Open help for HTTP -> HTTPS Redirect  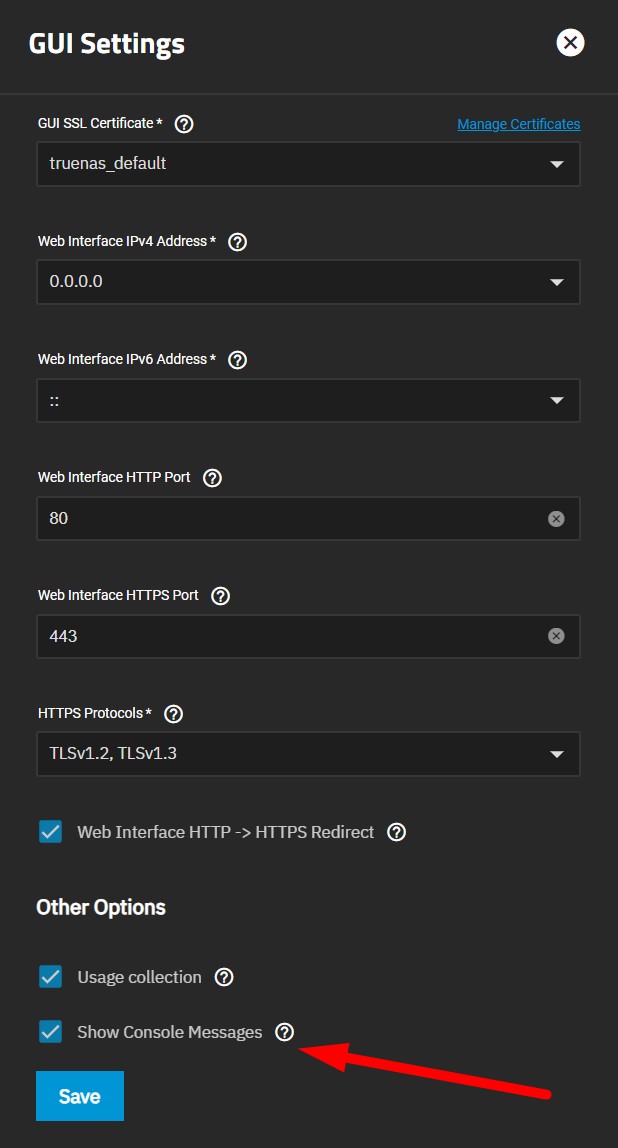click(x=396, y=832)
